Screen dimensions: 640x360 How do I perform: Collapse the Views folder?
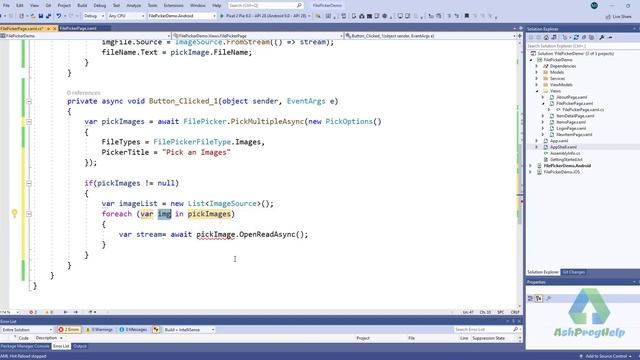click(x=537, y=91)
